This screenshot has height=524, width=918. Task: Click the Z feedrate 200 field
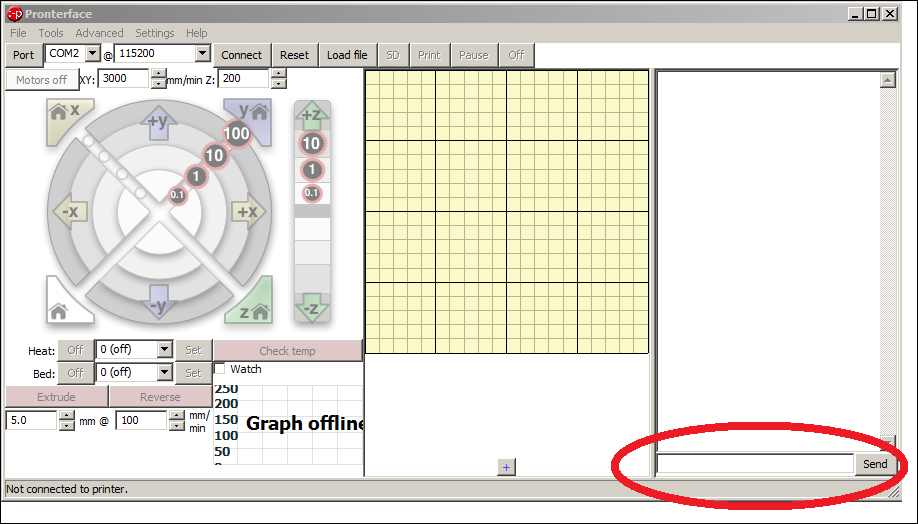(244, 78)
